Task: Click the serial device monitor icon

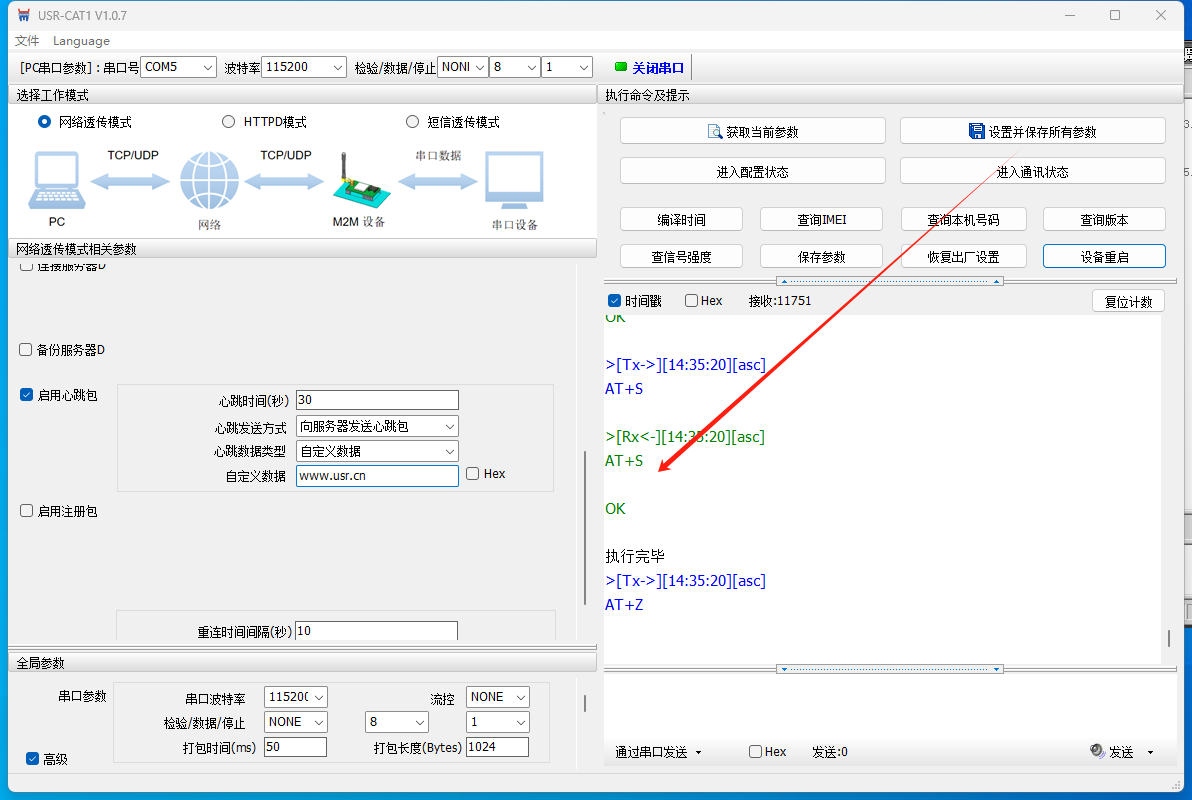Action: click(x=514, y=182)
